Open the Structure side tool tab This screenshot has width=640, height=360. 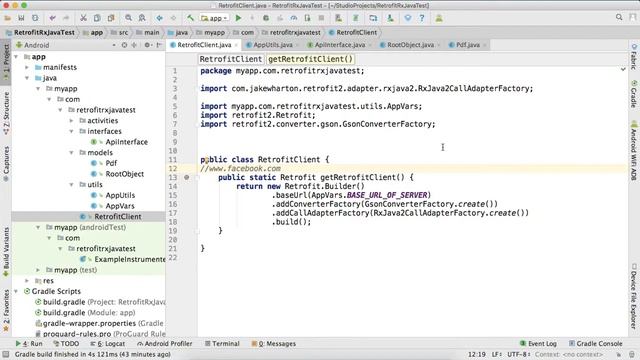pyautogui.click(x=6, y=113)
